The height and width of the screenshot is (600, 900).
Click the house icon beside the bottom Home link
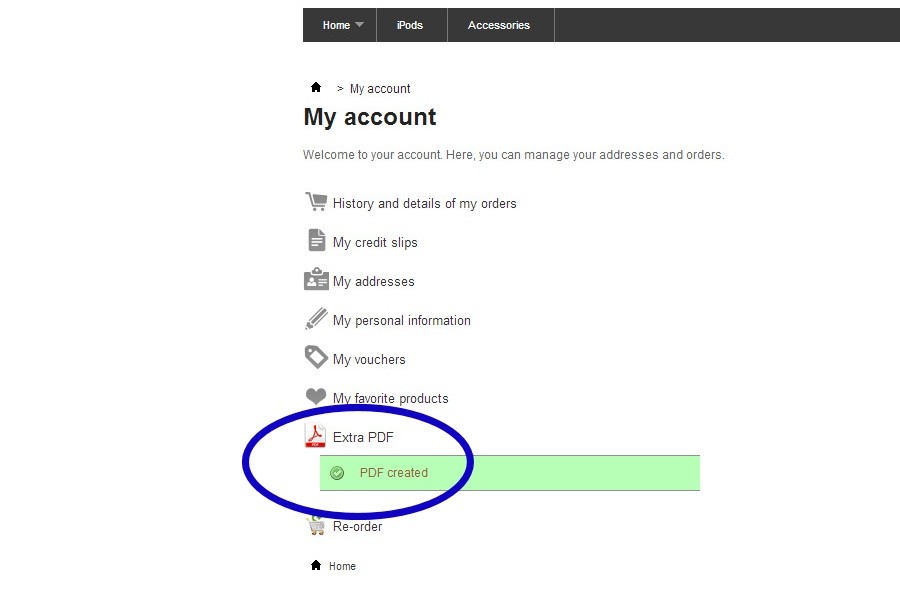(316, 565)
